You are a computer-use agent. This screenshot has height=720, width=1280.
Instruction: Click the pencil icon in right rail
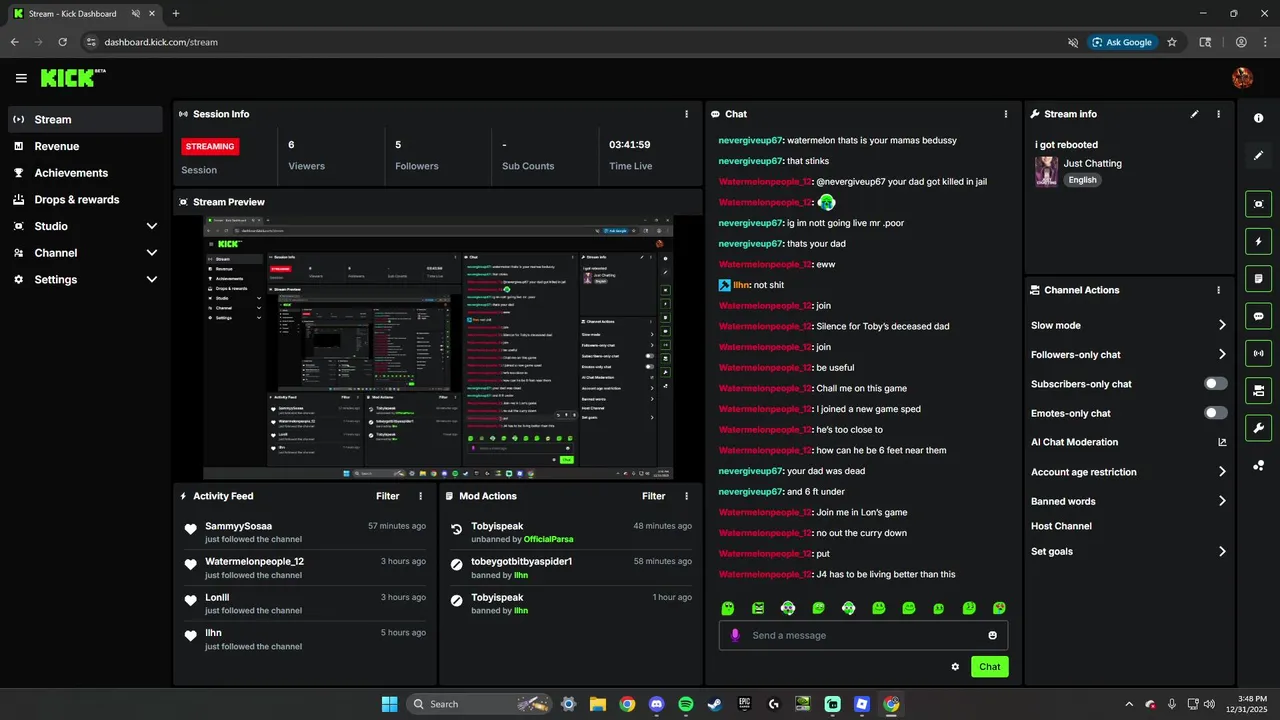click(x=1258, y=156)
